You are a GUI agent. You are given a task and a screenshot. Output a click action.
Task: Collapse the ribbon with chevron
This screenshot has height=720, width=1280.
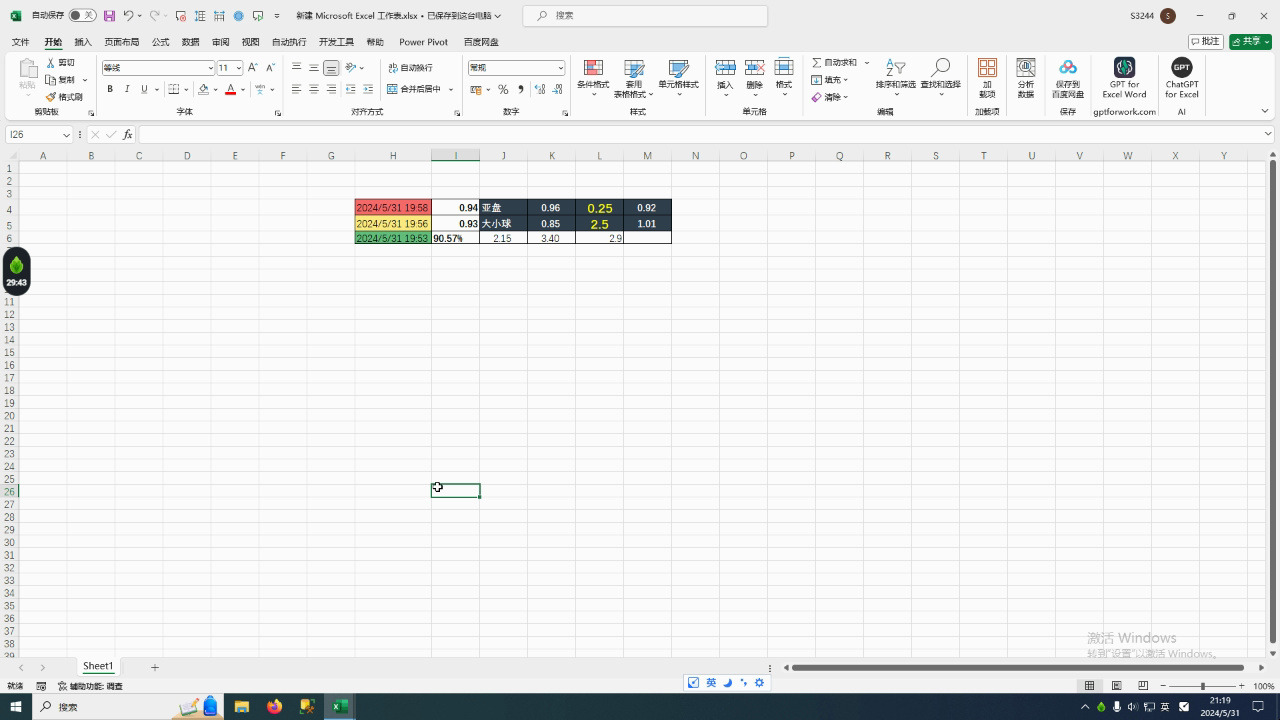coord(1264,111)
